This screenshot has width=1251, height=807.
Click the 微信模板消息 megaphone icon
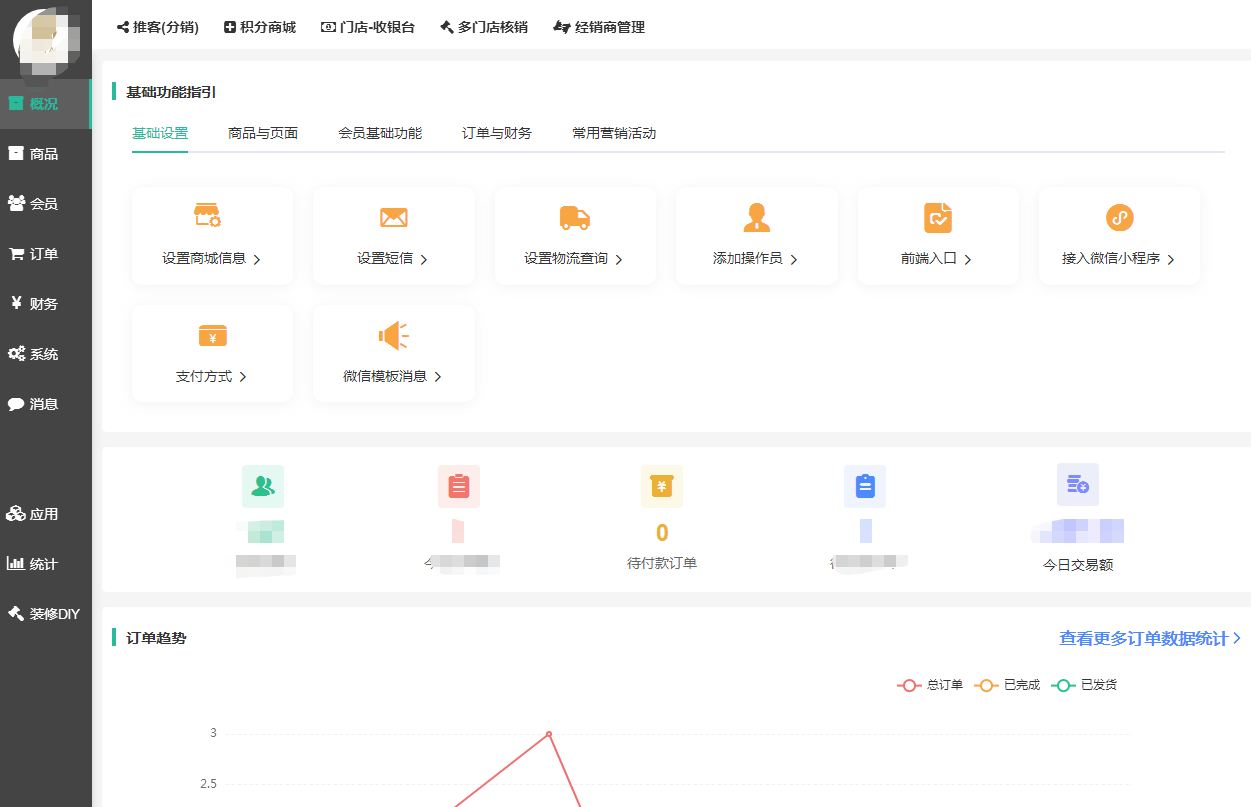click(x=394, y=336)
